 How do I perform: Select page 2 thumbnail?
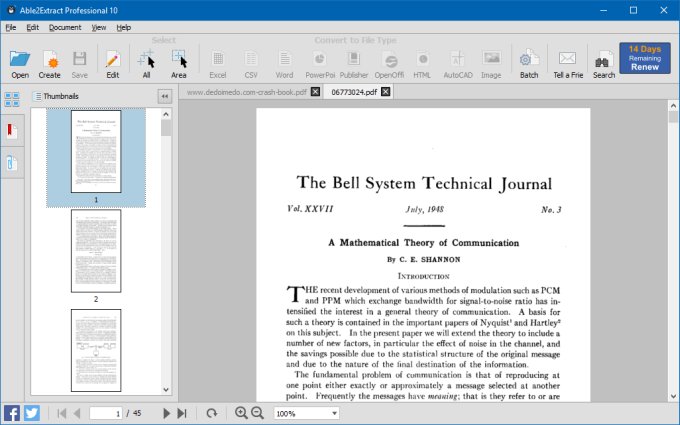point(96,251)
